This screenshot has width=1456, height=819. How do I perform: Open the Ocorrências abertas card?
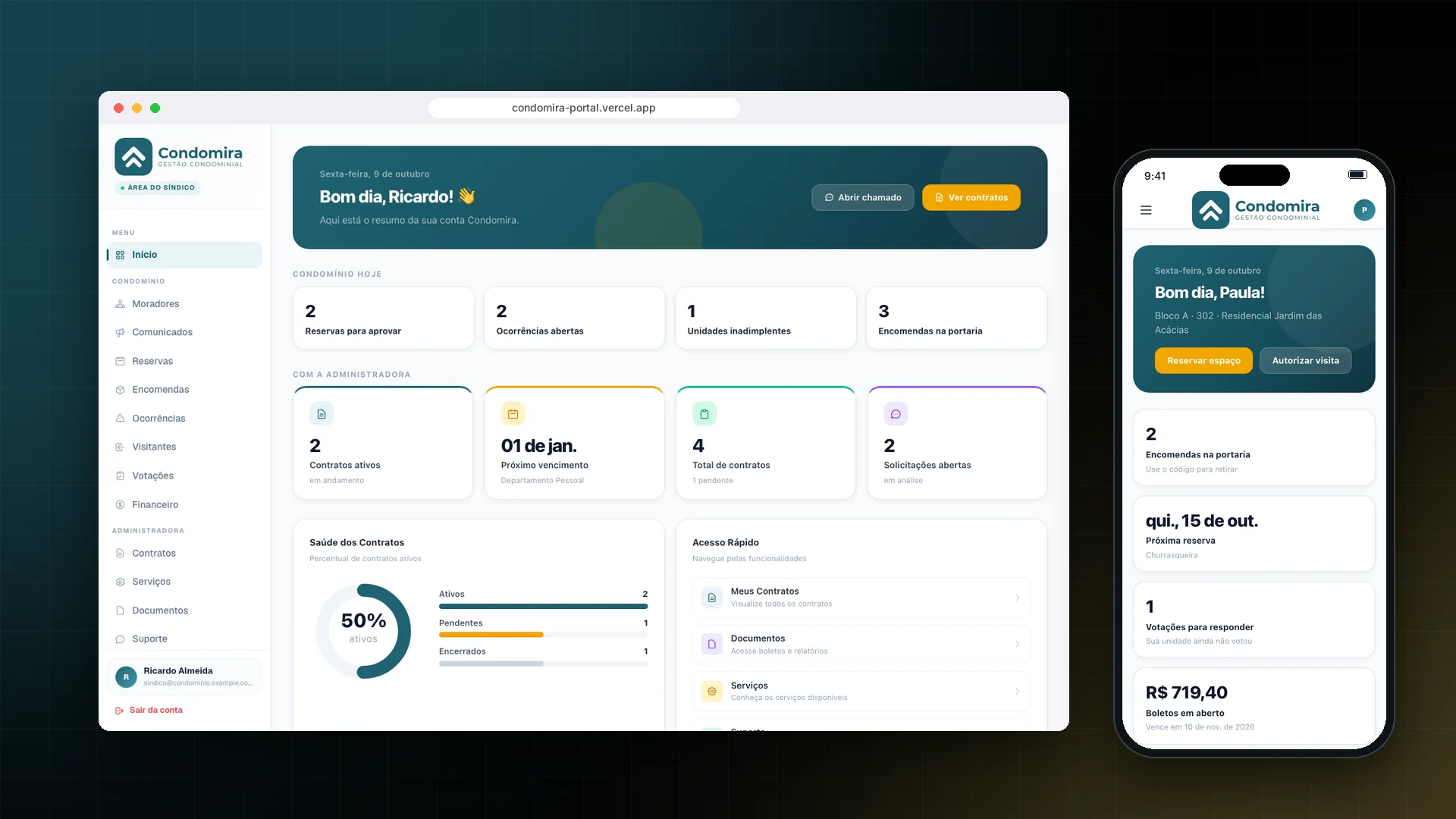tap(575, 318)
